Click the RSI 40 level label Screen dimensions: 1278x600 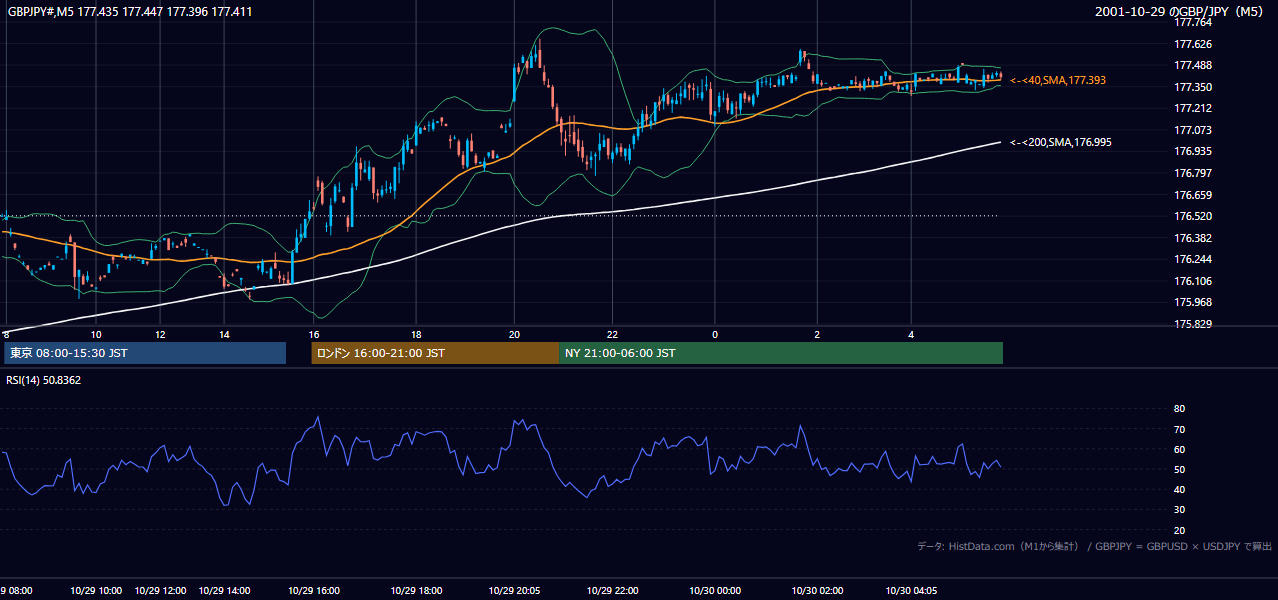coord(1179,489)
